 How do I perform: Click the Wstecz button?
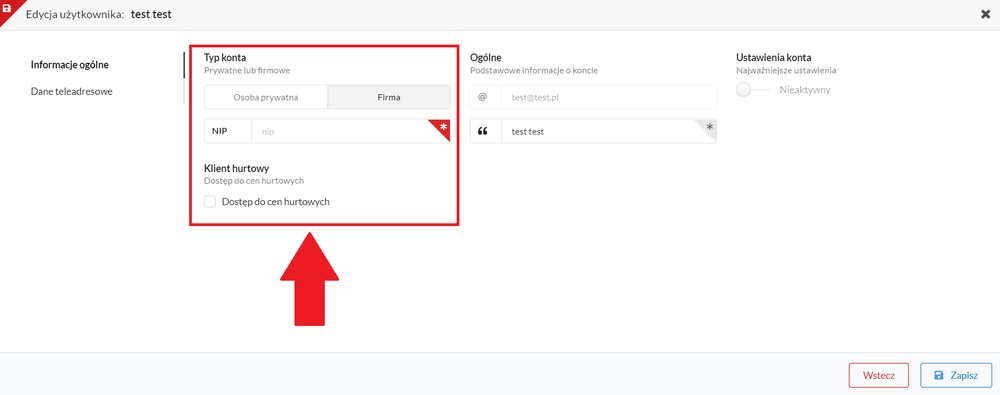878,375
